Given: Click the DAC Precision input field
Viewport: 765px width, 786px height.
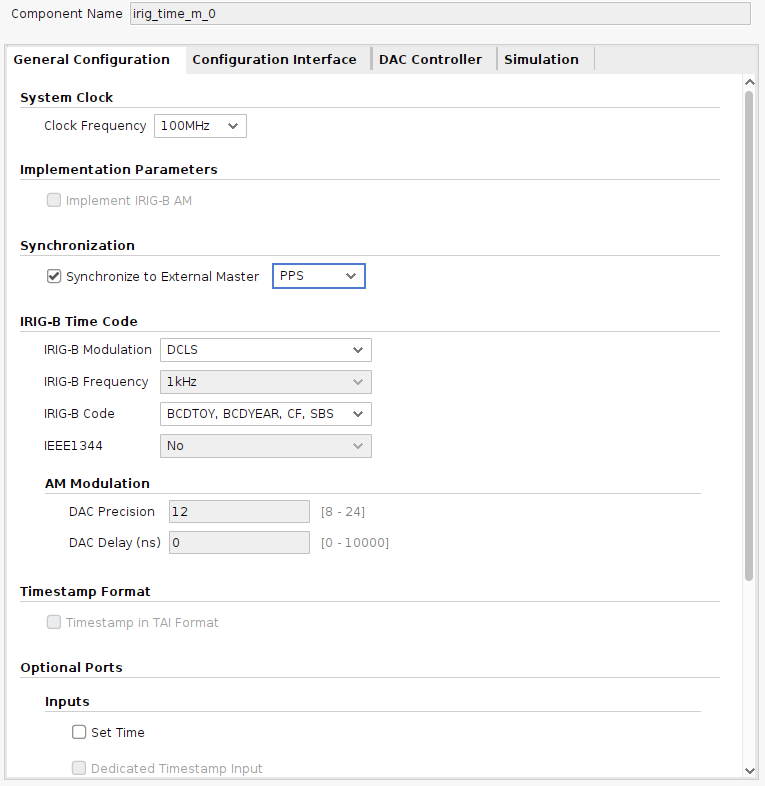Looking at the screenshot, I should coord(239,512).
